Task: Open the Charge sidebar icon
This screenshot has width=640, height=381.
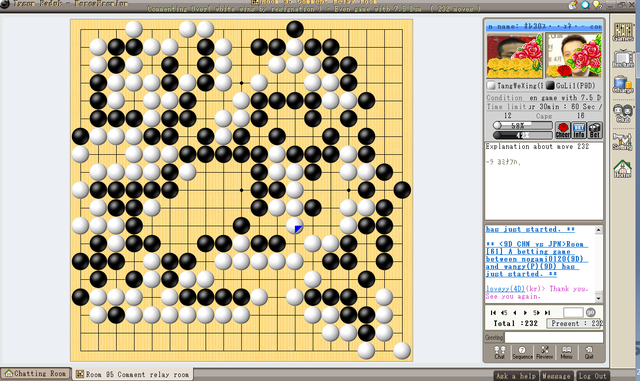Action: (x=623, y=85)
